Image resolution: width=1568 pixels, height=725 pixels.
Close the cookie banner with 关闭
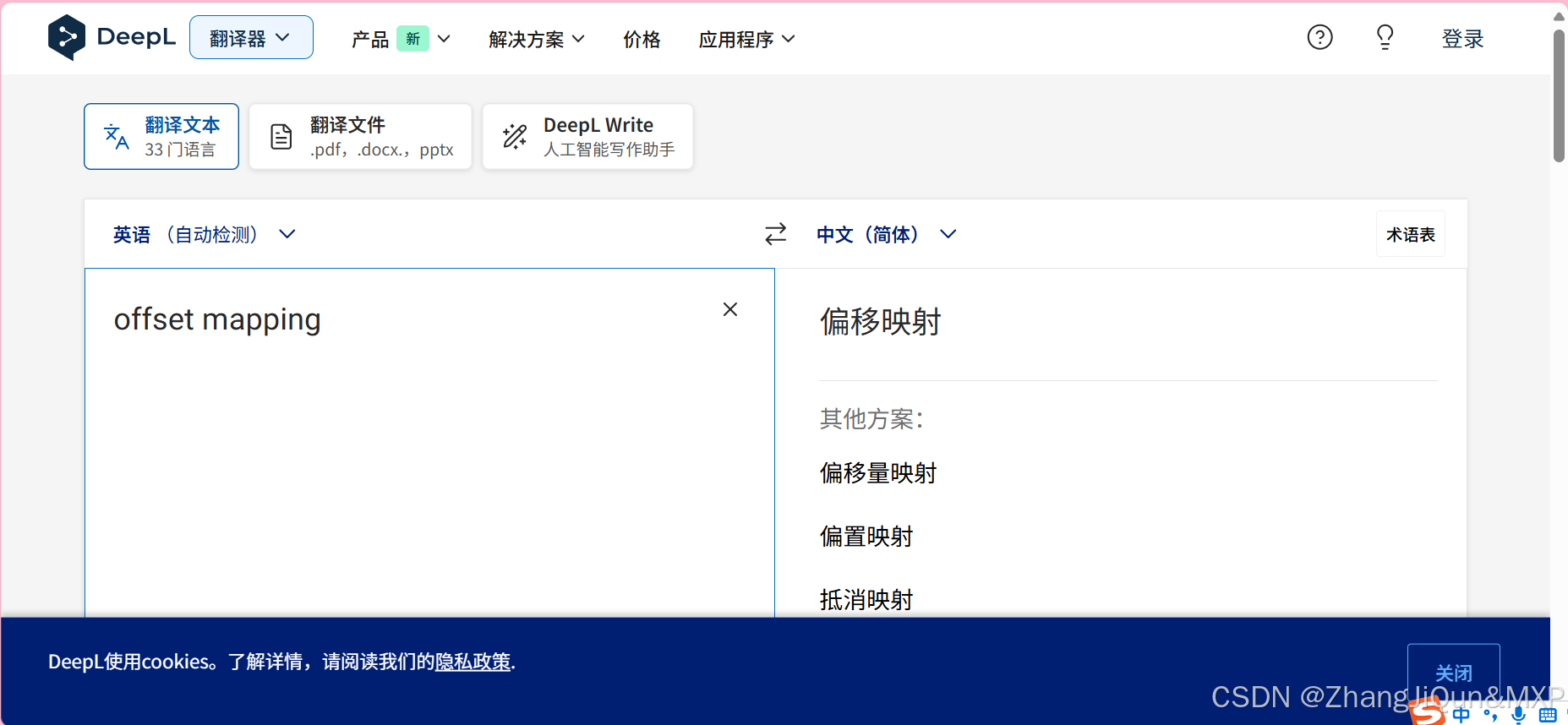click(1453, 673)
